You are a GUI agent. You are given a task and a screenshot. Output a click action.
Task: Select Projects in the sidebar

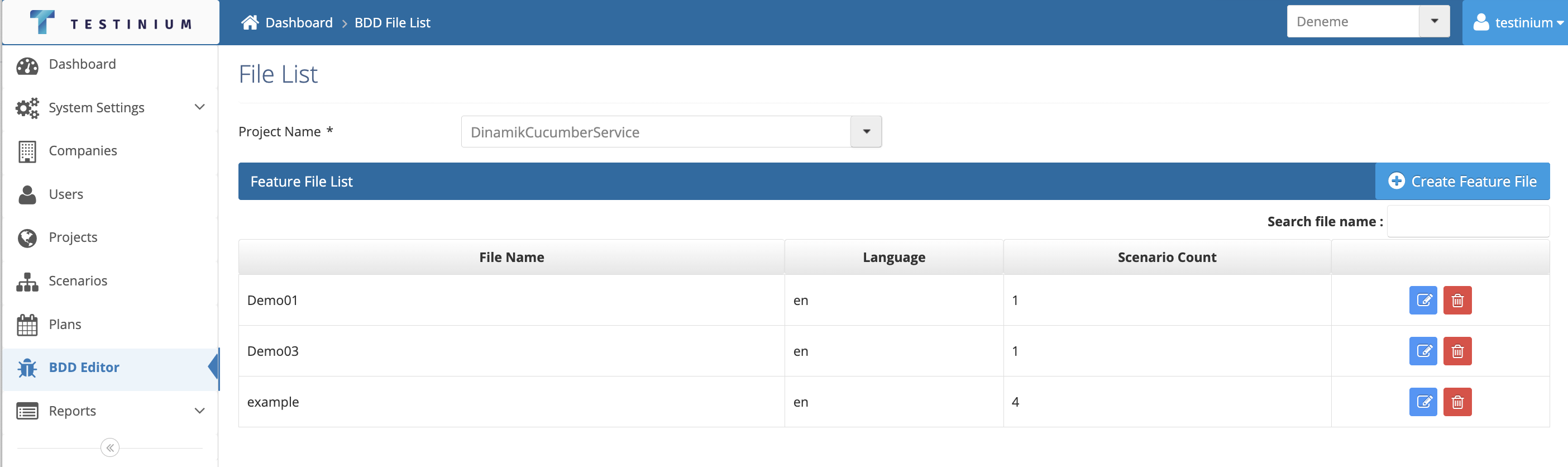(73, 237)
